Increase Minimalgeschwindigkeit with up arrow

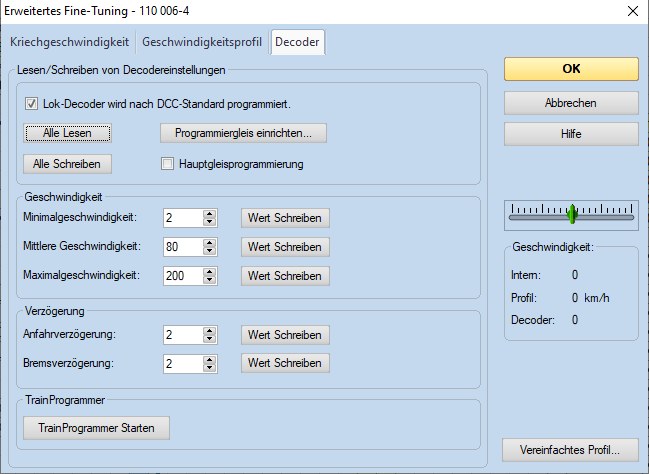(209, 213)
